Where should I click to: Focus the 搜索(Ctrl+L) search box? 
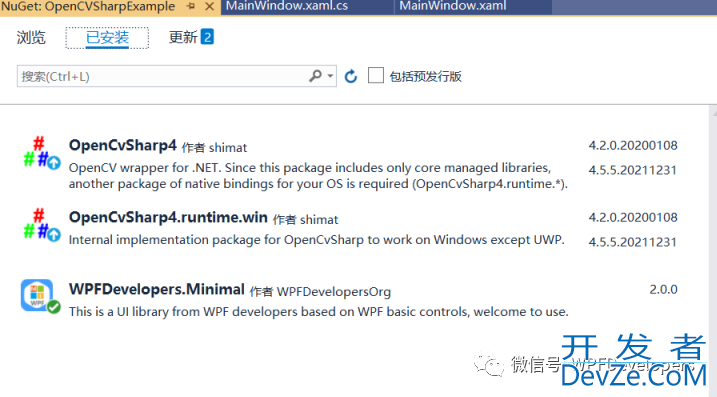click(x=177, y=76)
